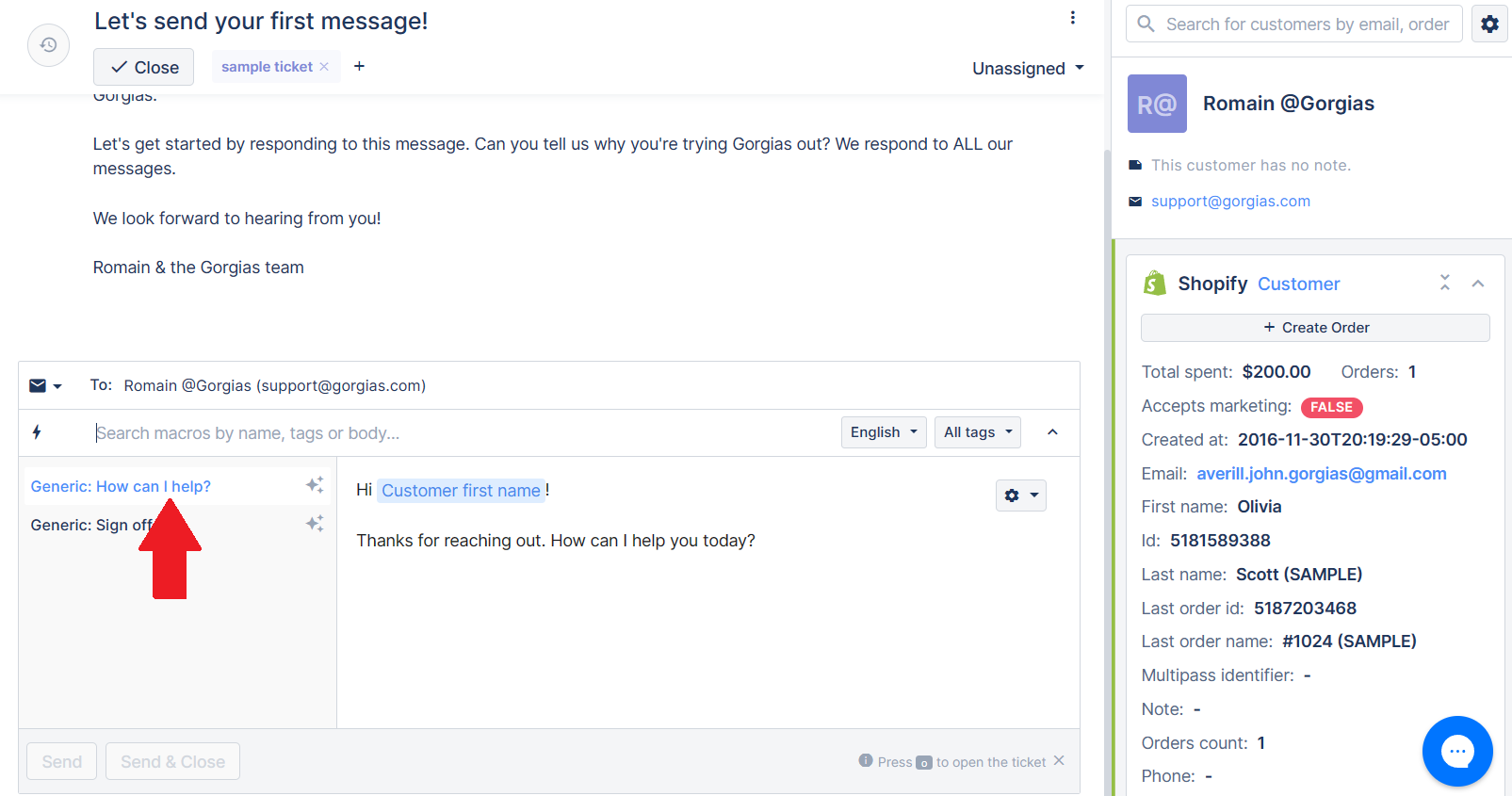This screenshot has width=1512, height=796.
Task: Click the Id value 5181589388
Action: (1220, 541)
